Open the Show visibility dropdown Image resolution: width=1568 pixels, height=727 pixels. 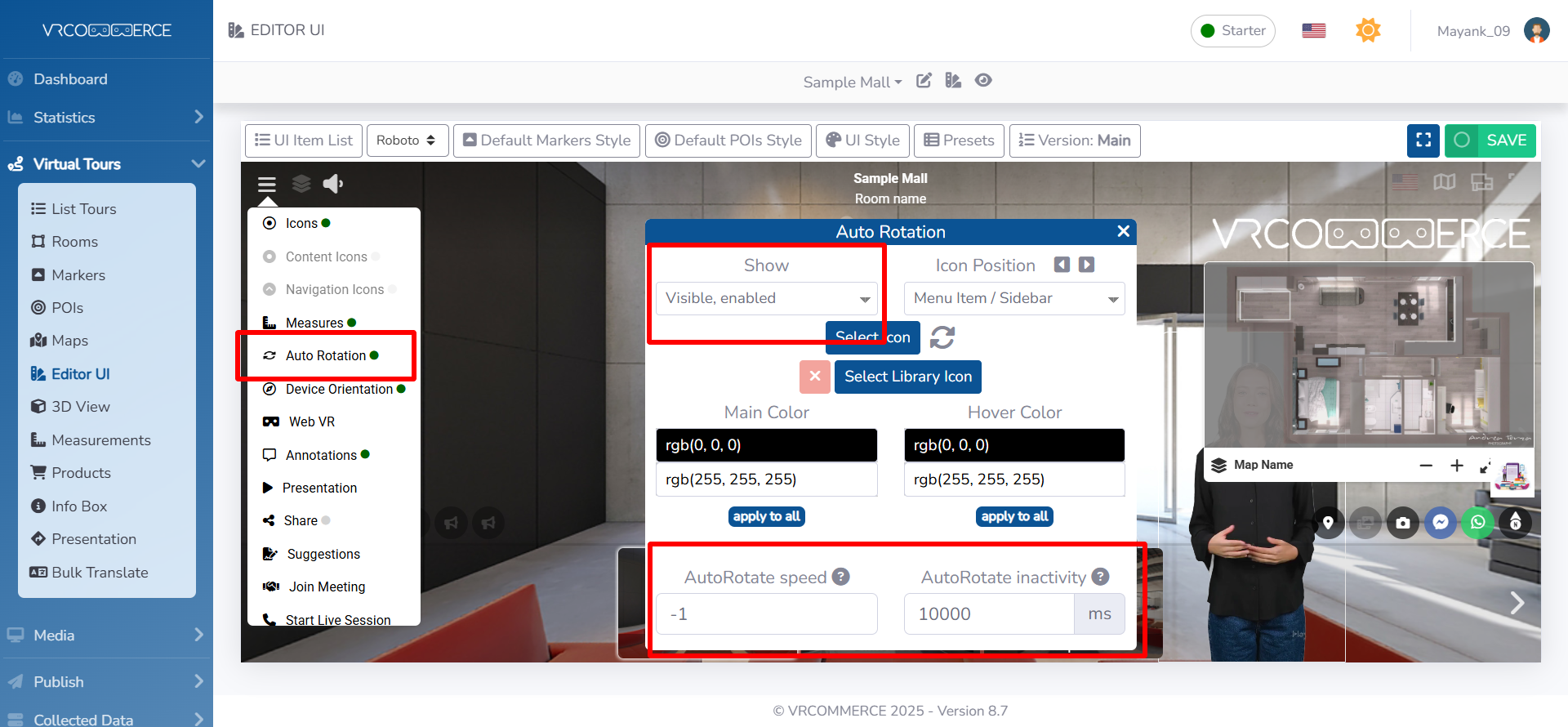tap(766, 298)
